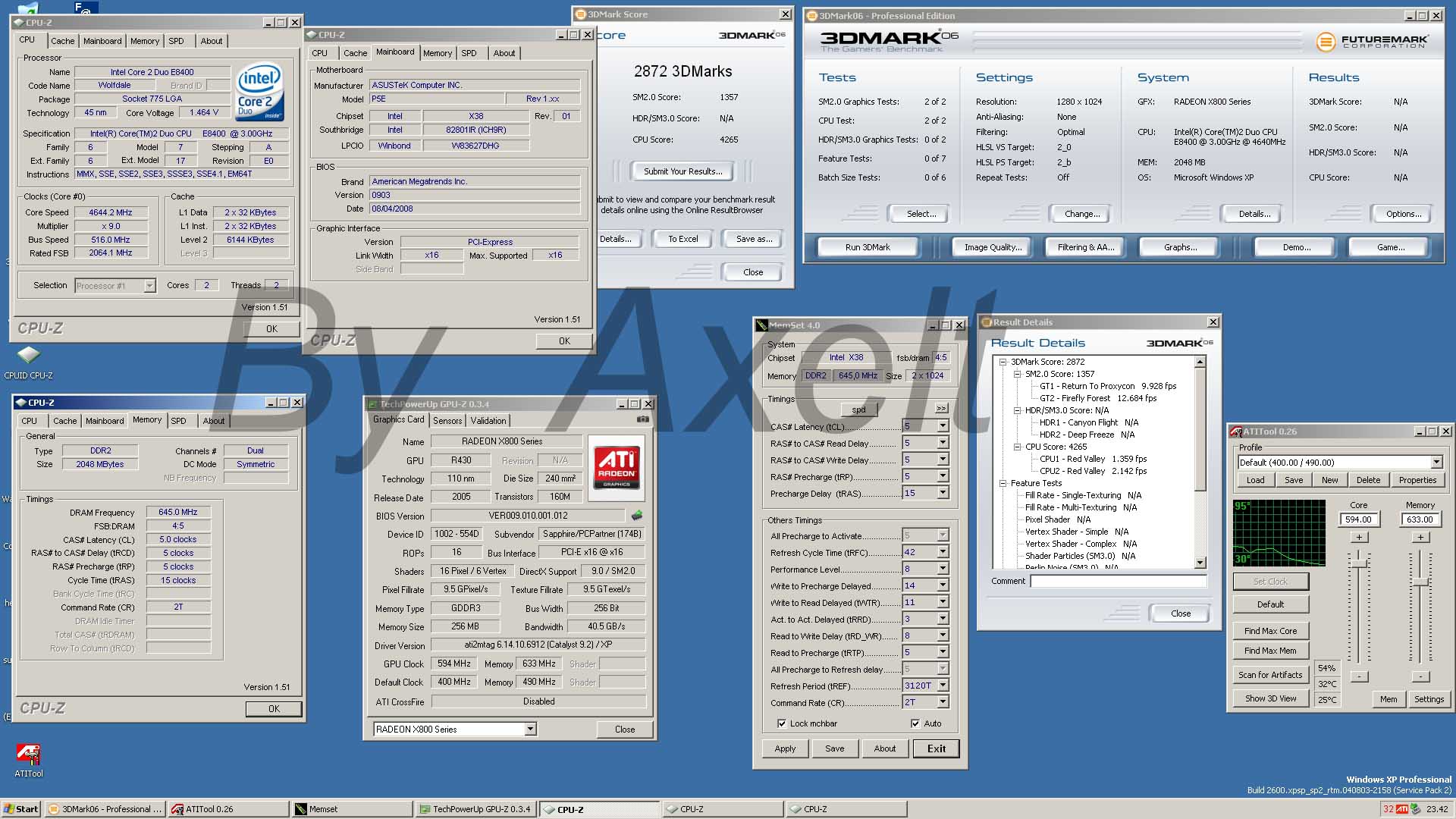Decrease Core clock with ATITool minus button
The height and width of the screenshot is (819, 1456).
click(x=1359, y=676)
